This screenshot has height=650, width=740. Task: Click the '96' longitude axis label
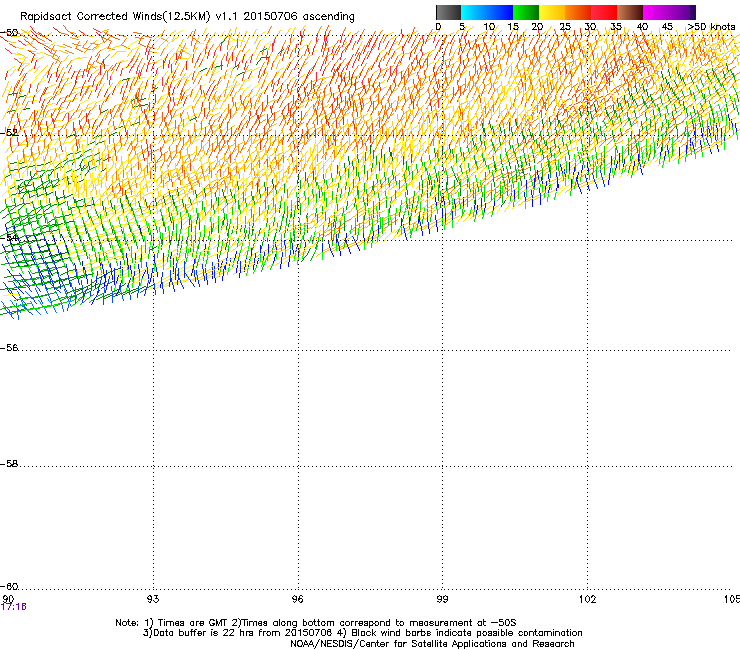(x=298, y=599)
